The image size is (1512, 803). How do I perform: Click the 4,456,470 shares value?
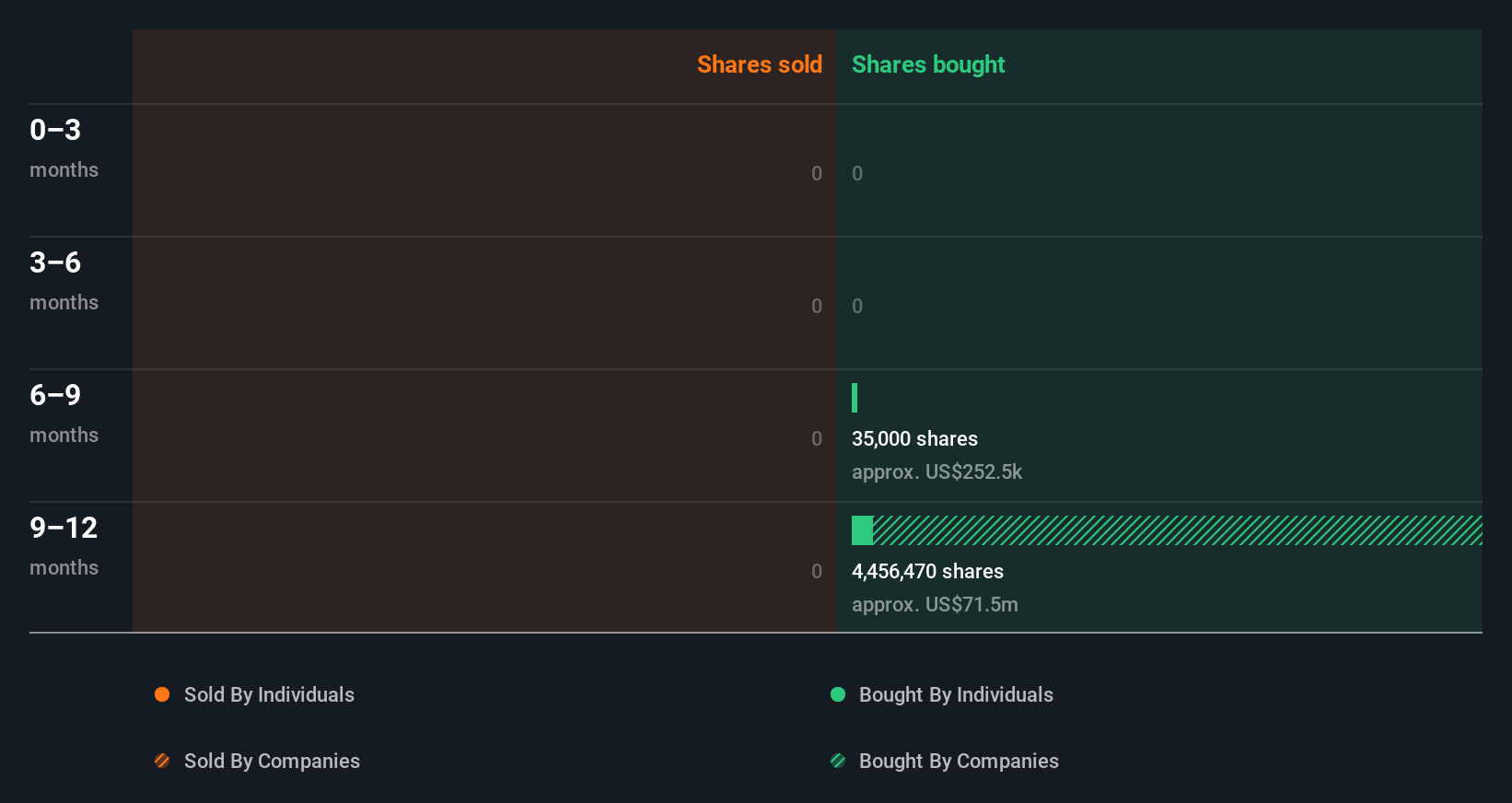click(927, 572)
